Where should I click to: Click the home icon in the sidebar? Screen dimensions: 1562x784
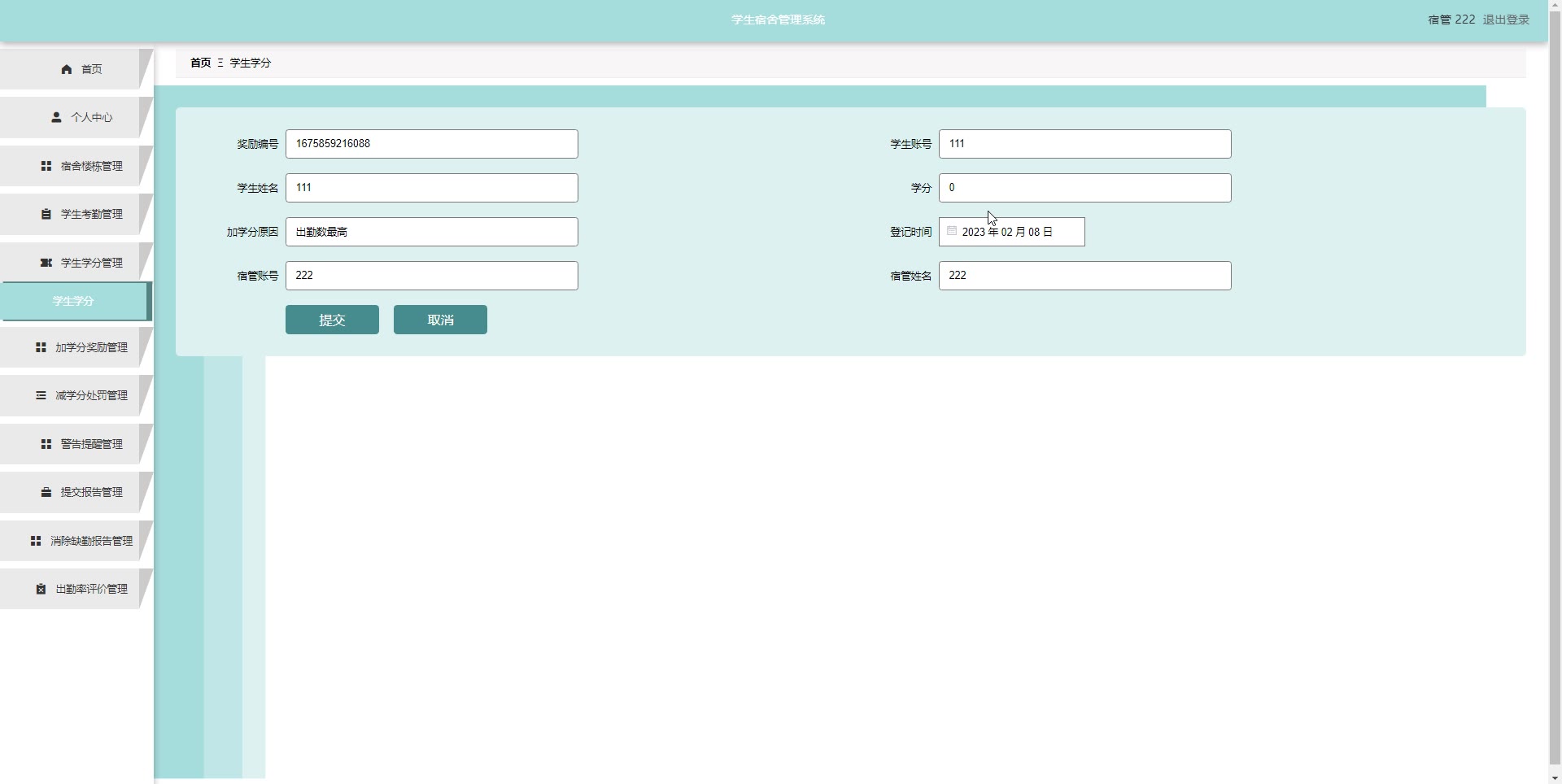click(x=67, y=70)
